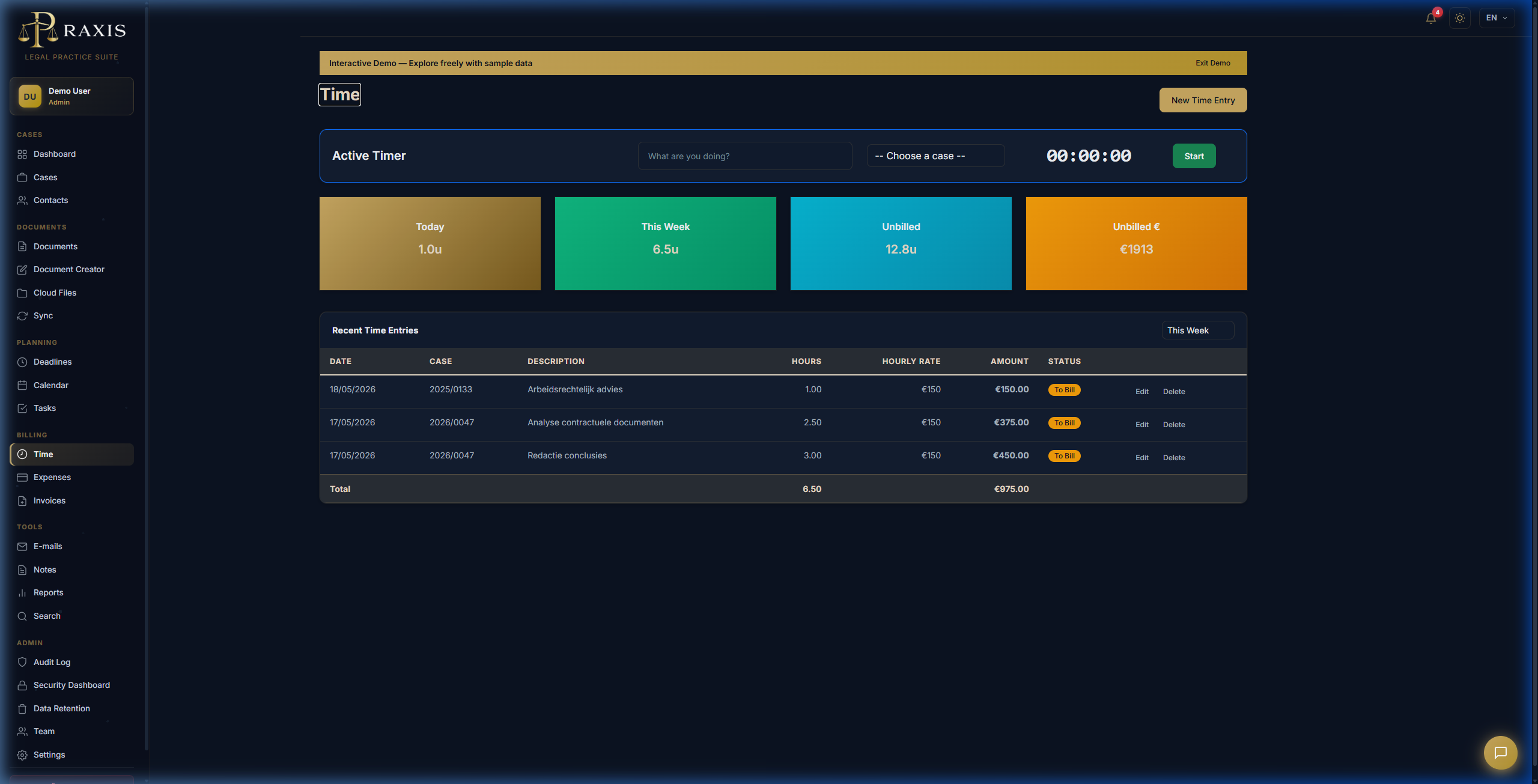Delete the Arbeidsrechtelijk advies entry
The image size is (1538, 784).
pos(1174,392)
